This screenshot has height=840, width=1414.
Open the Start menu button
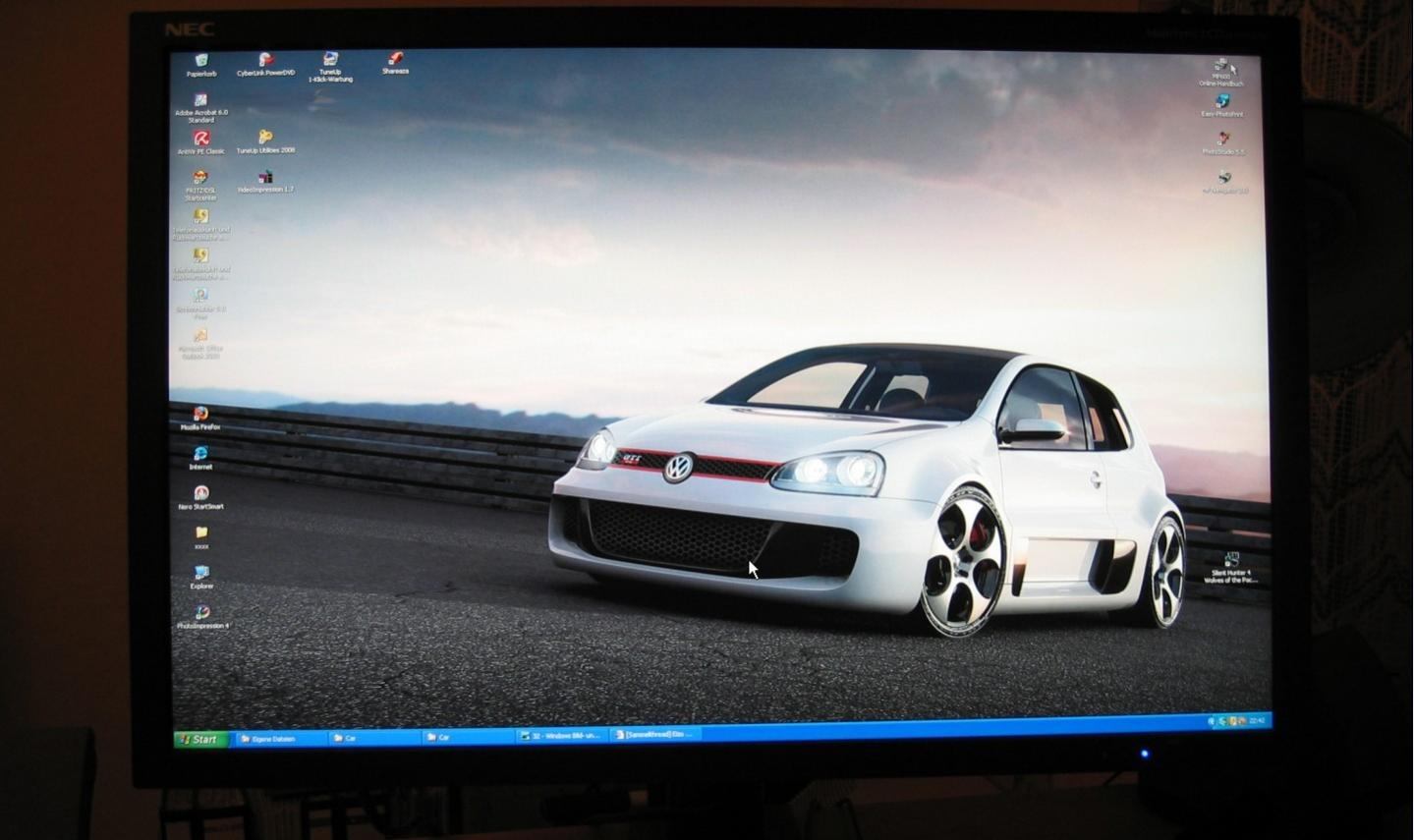[x=200, y=739]
